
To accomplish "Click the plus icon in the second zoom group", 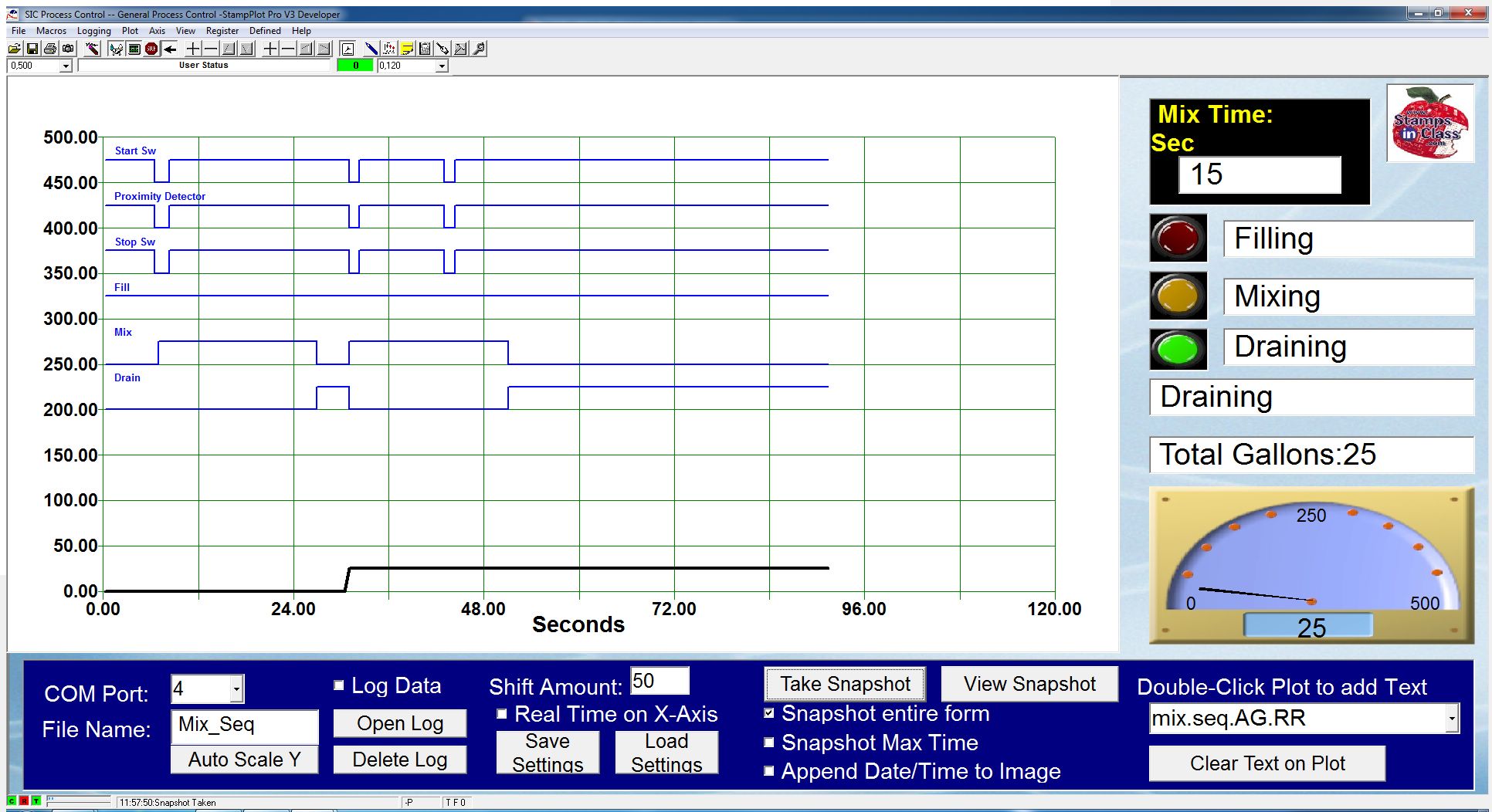I will tap(270, 49).
